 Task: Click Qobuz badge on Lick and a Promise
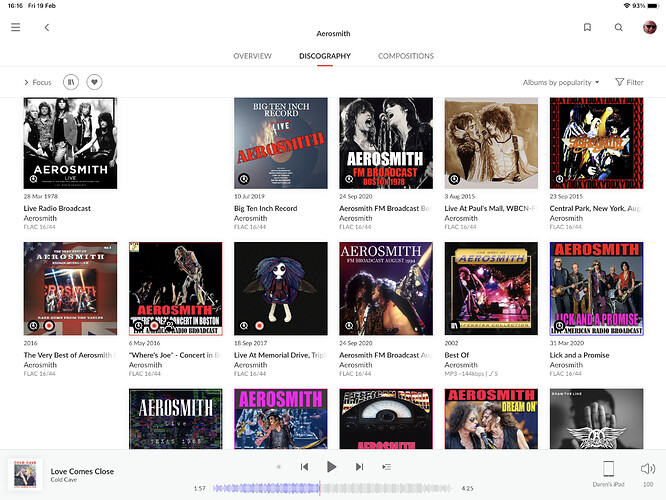(x=560, y=326)
